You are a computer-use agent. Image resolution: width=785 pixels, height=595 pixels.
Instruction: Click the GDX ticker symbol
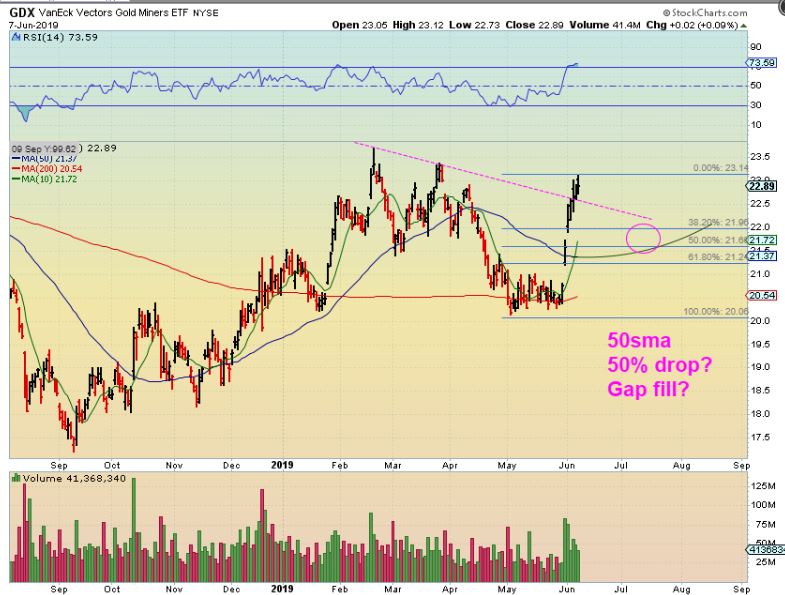pos(22,13)
